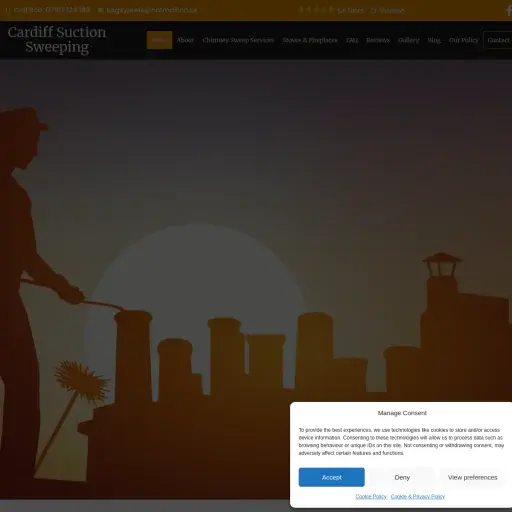The image size is (512, 512).
Task: Deny cookies in Manage Consent dialog
Action: [x=402, y=477]
